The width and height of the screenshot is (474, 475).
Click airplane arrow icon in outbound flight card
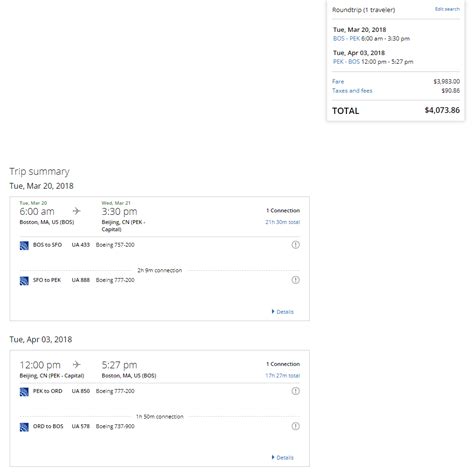pos(76,211)
